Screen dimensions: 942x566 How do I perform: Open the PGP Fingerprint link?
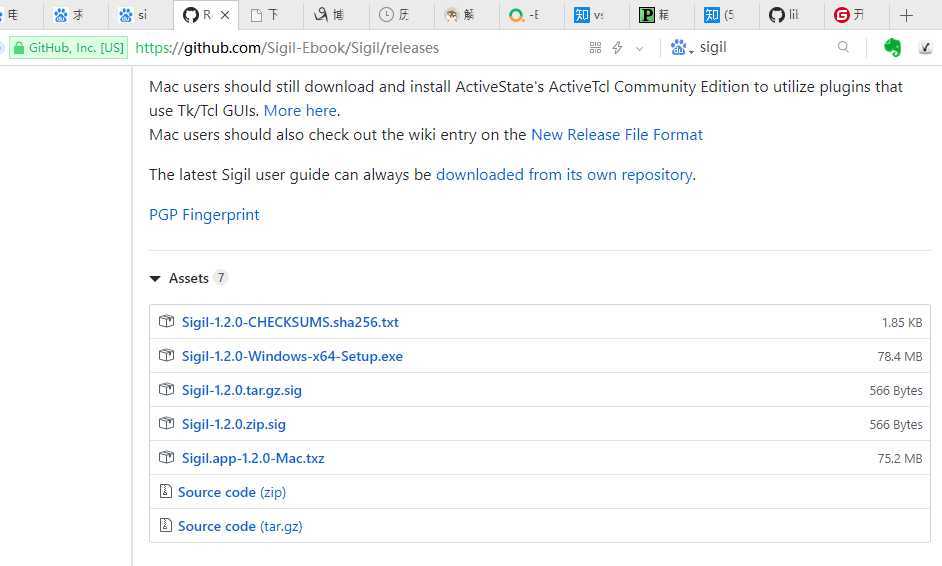coord(204,215)
